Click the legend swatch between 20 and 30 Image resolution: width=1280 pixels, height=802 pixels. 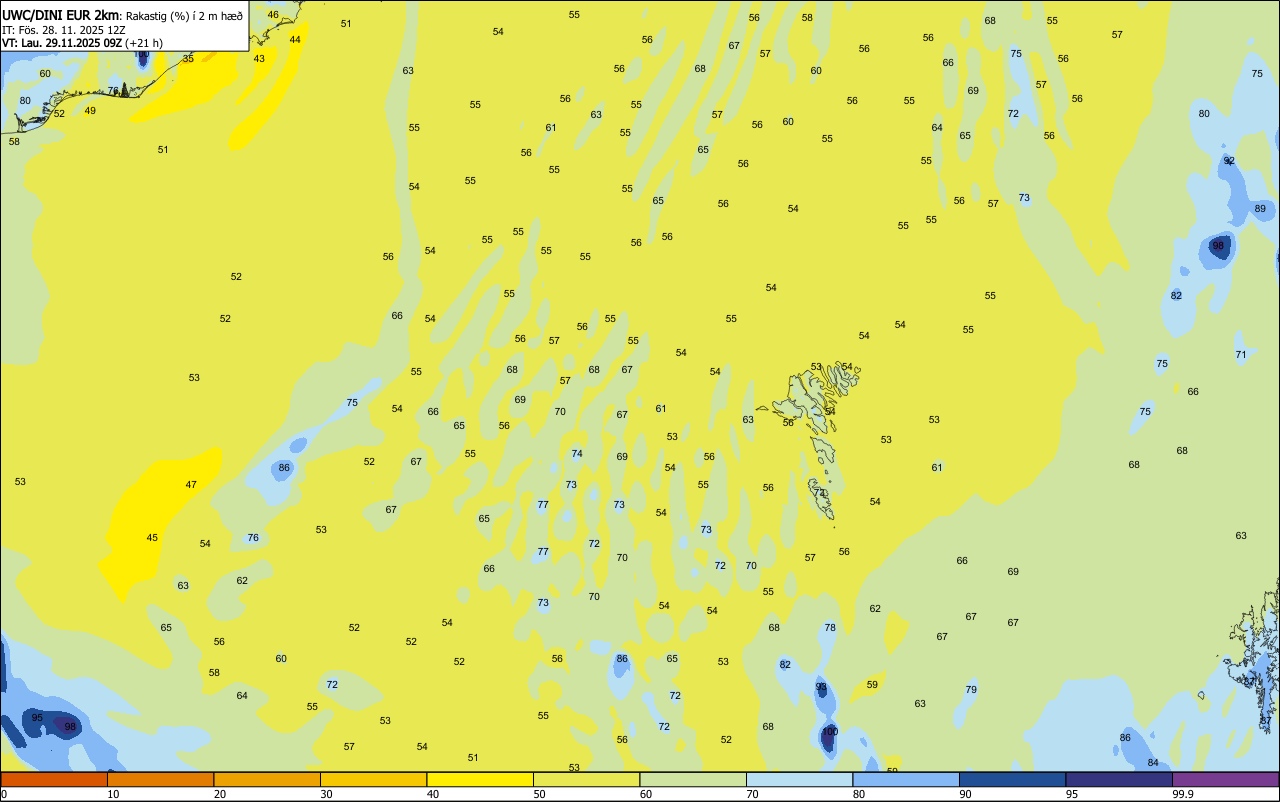pyautogui.click(x=267, y=779)
